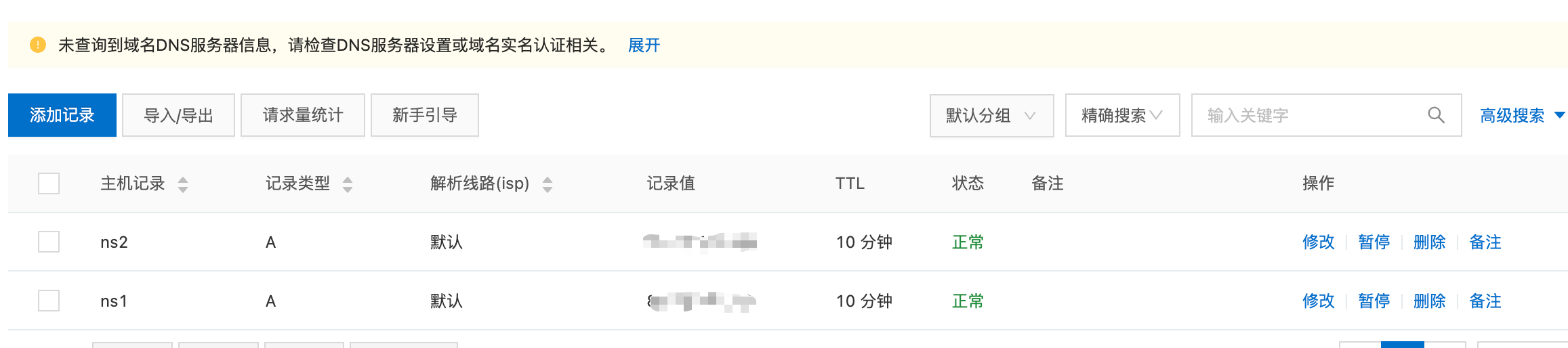This screenshot has height=348, width=1568.
Task: Click 暂停 for the ns1 record
Action: click(1374, 301)
